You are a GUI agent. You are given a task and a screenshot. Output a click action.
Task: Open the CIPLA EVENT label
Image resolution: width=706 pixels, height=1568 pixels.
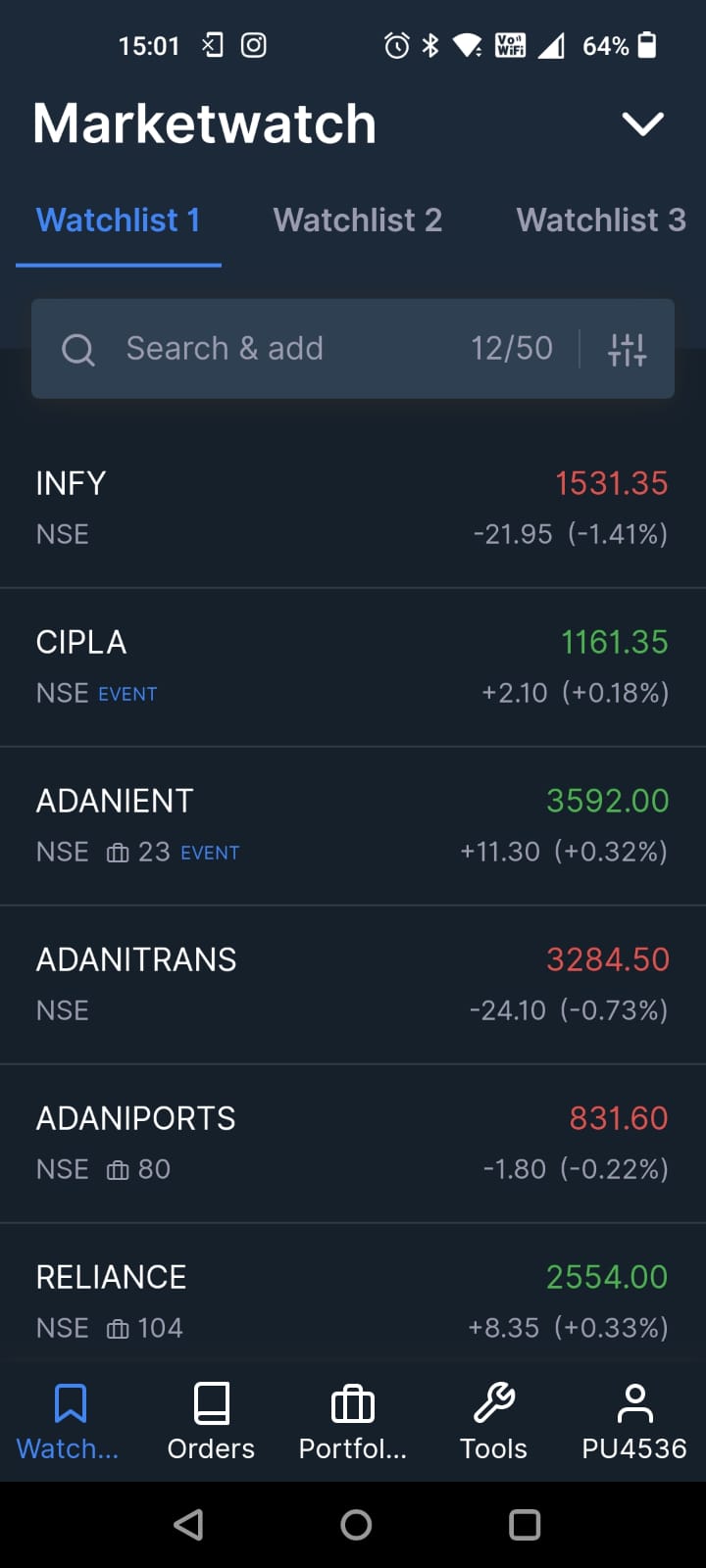(x=127, y=695)
